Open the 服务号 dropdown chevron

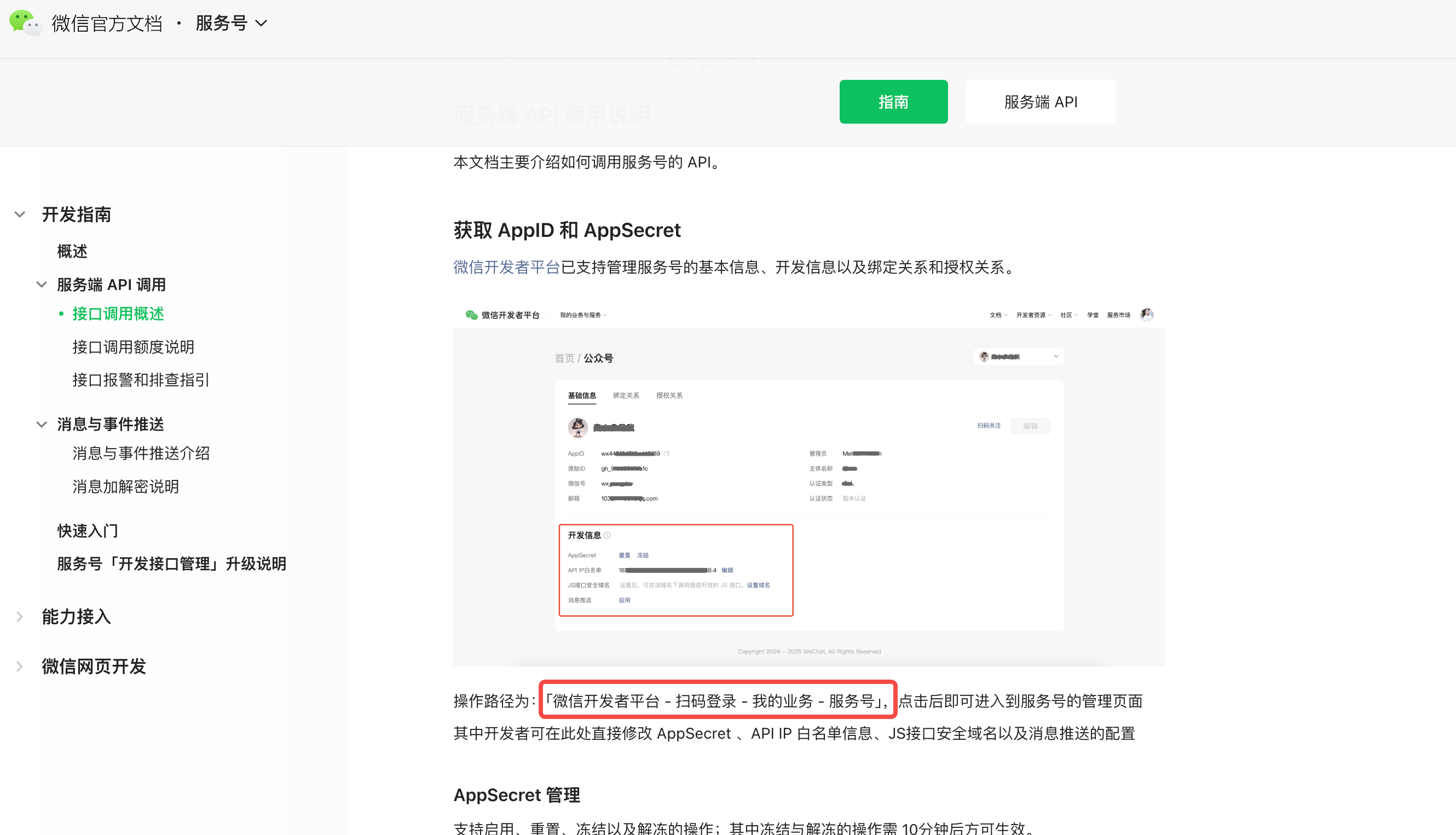[x=262, y=24]
